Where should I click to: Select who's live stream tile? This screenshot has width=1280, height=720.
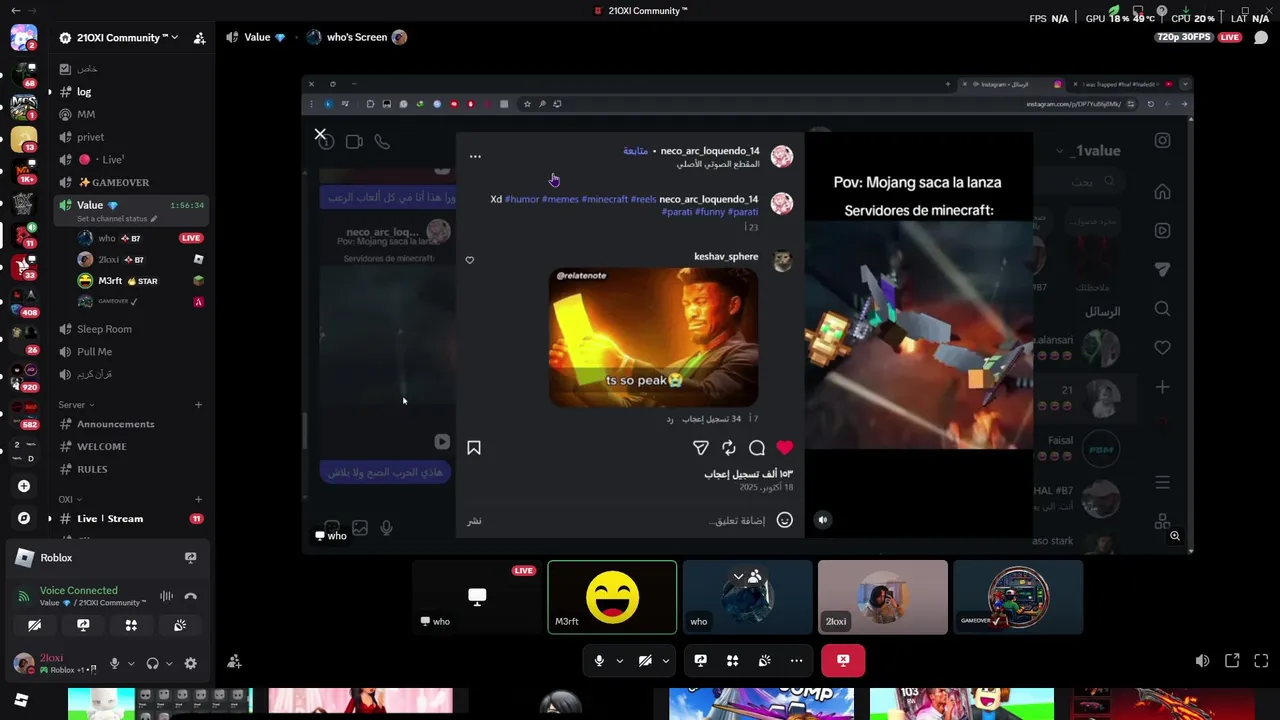[x=477, y=597]
